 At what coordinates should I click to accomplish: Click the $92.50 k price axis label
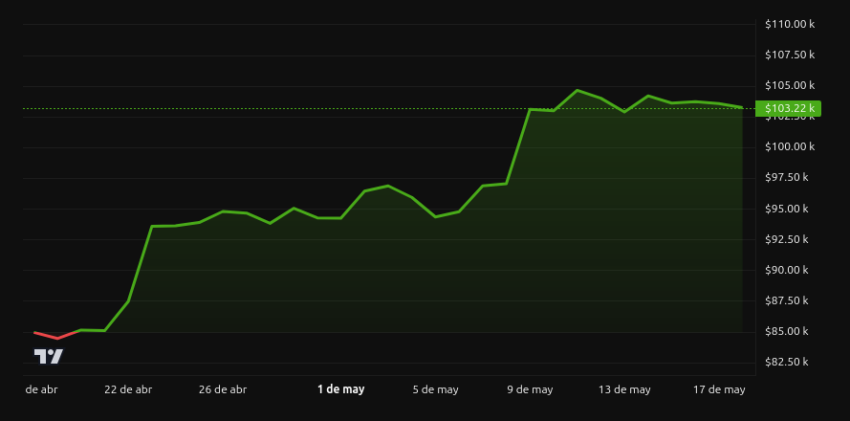coord(787,239)
